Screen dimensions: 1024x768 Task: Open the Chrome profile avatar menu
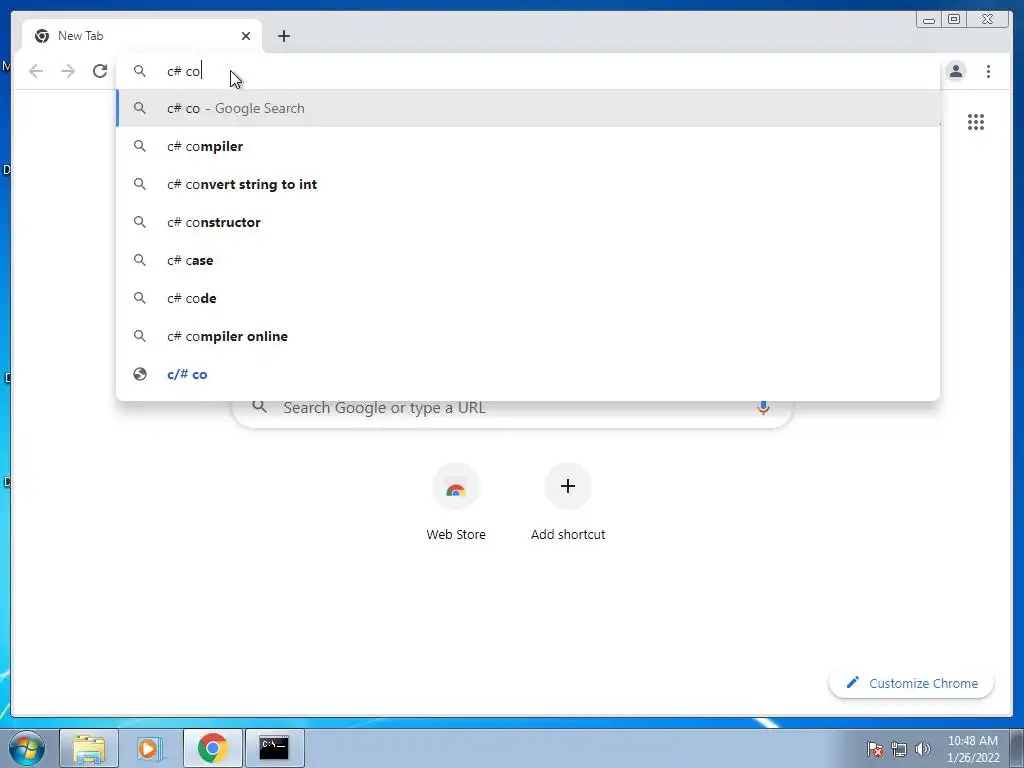coord(955,71)
